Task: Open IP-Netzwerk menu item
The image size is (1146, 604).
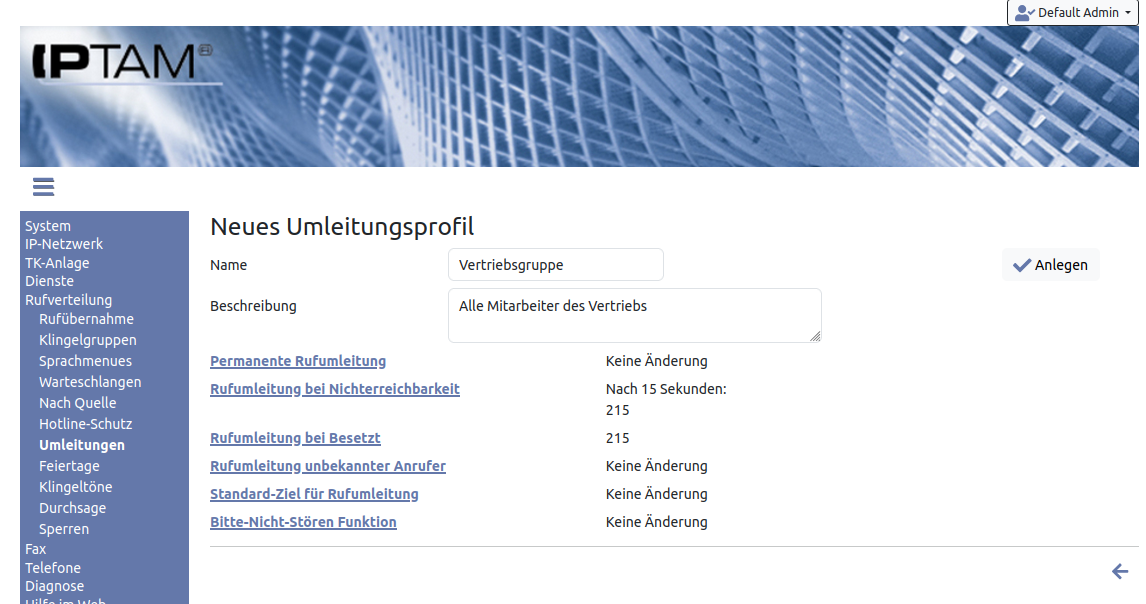Action: [x=64, y=244]
